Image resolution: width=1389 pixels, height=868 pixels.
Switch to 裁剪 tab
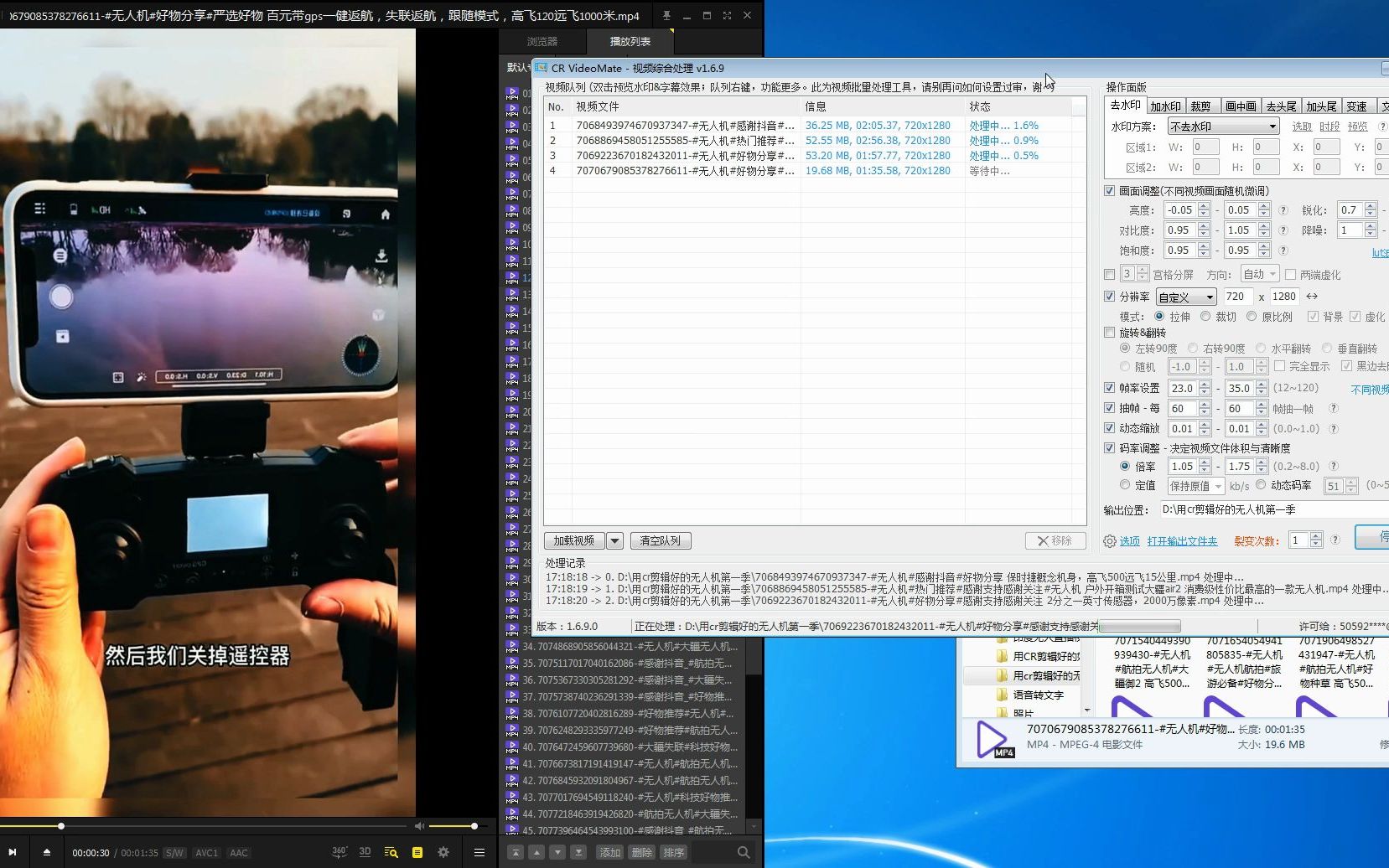[1200, 106]
